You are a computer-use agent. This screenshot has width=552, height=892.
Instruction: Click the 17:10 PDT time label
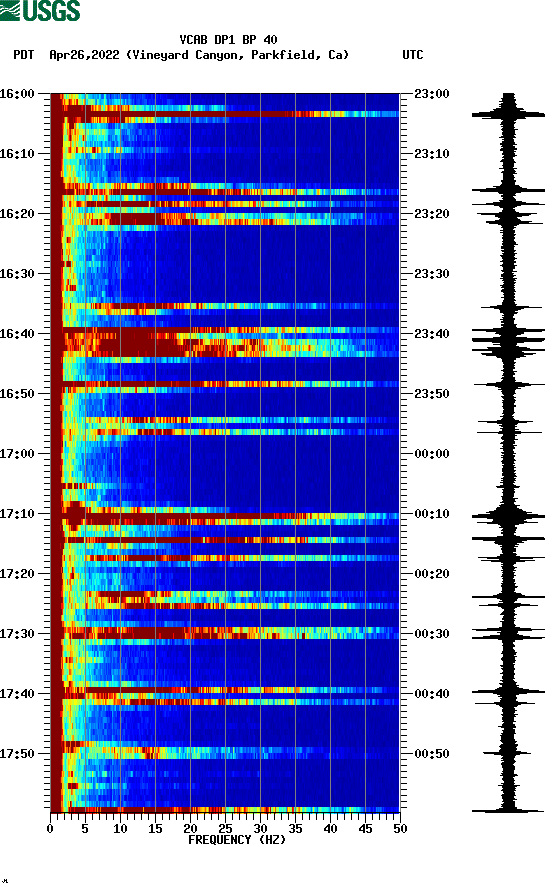coord(17,514)
